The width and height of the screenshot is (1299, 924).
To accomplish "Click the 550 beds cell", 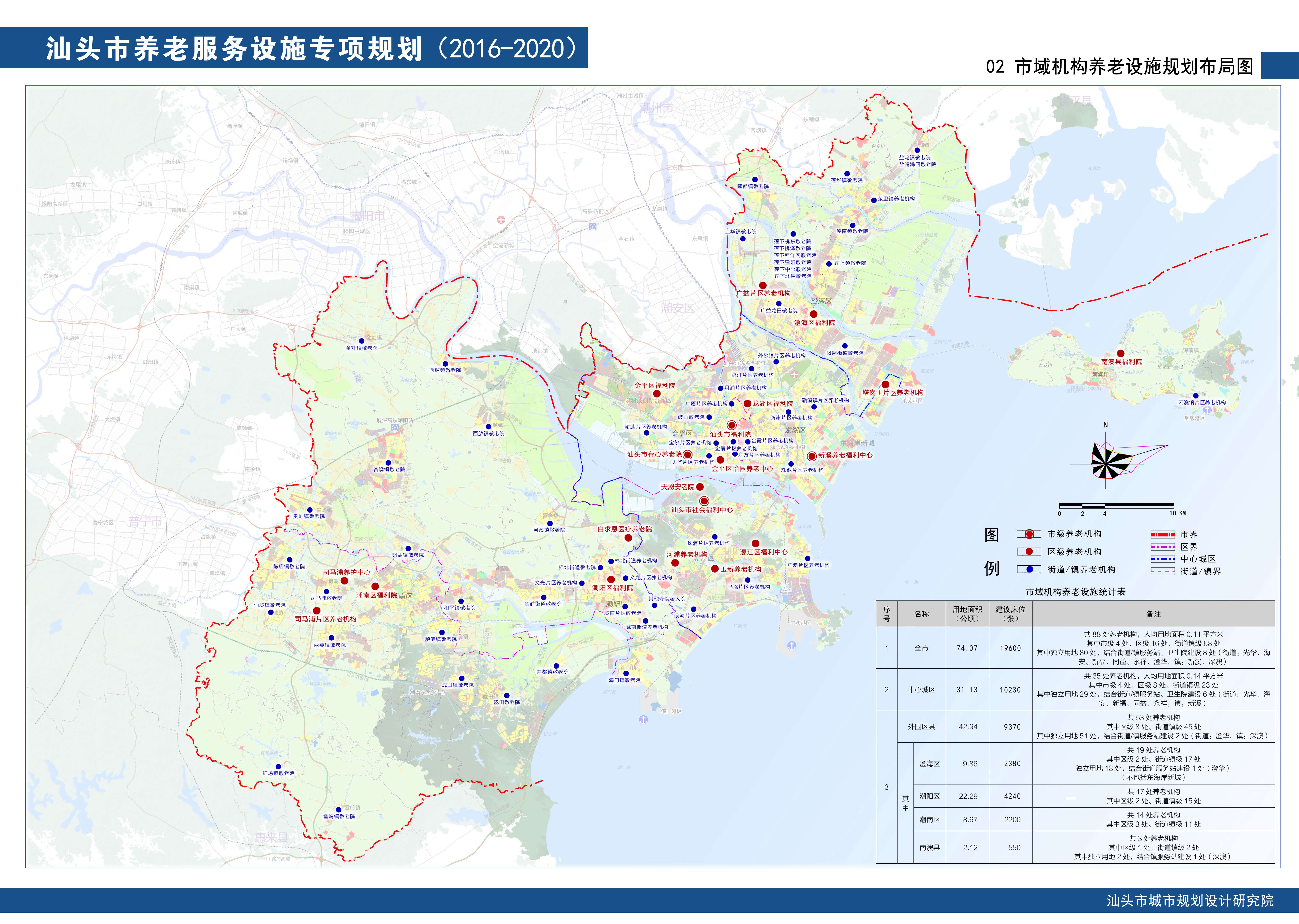I will 1011,847.
